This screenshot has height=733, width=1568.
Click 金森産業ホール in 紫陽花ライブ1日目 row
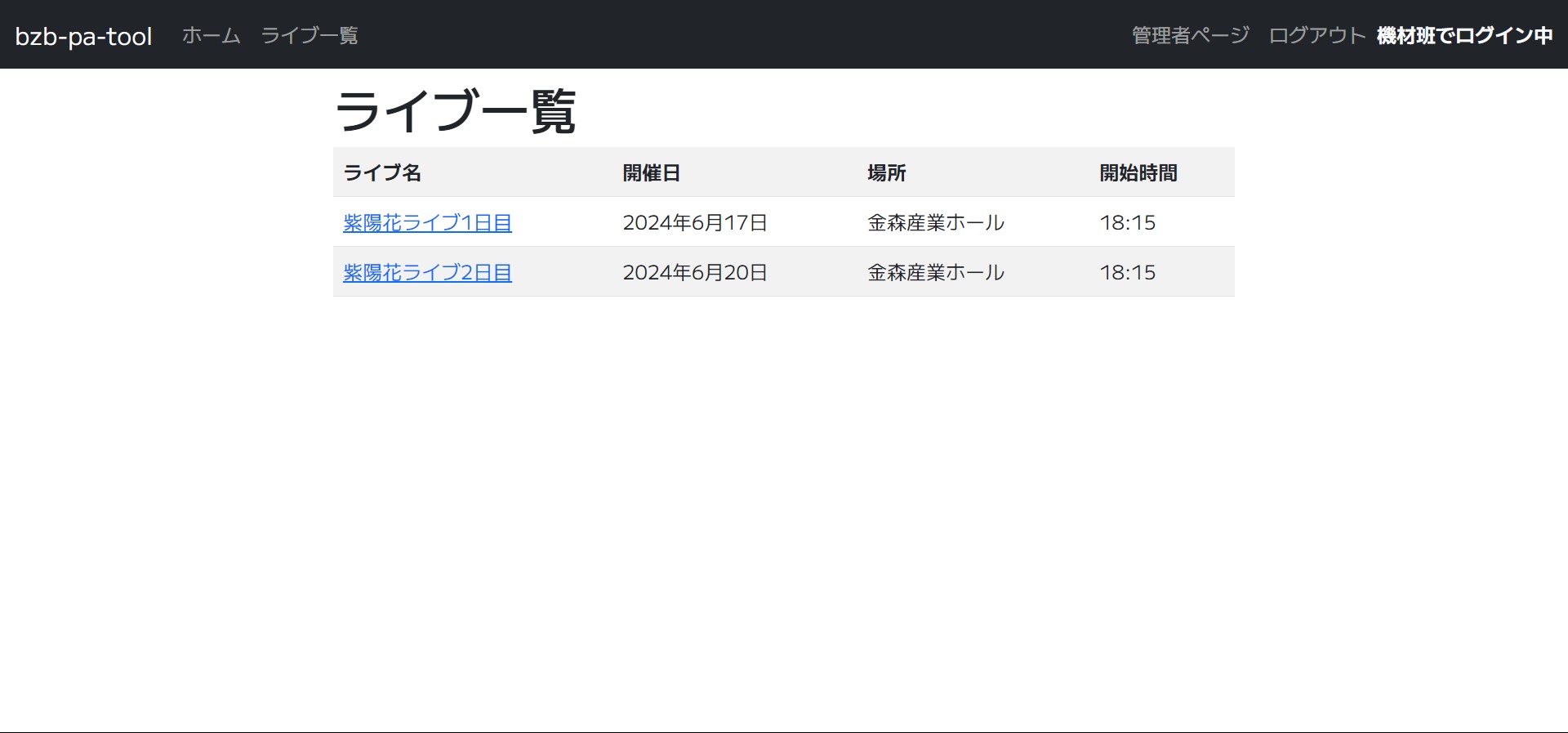tap(936, 222)
